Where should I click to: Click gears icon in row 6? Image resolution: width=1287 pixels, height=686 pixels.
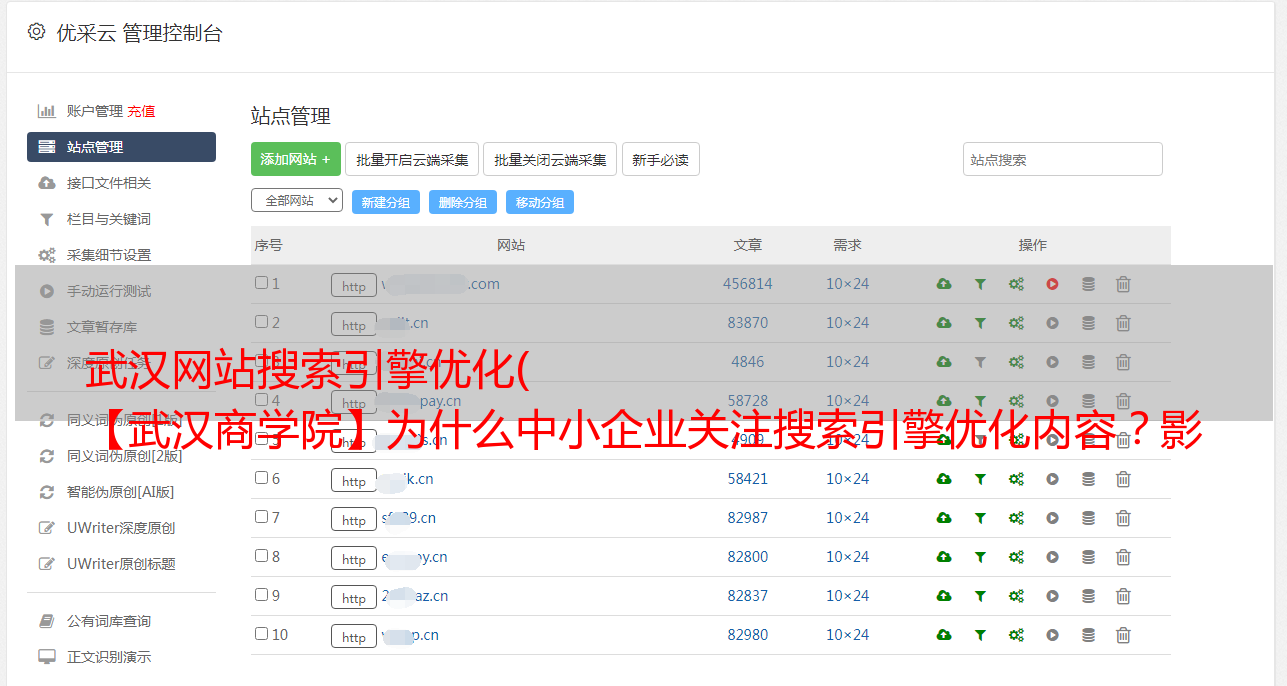point(1016,479)
